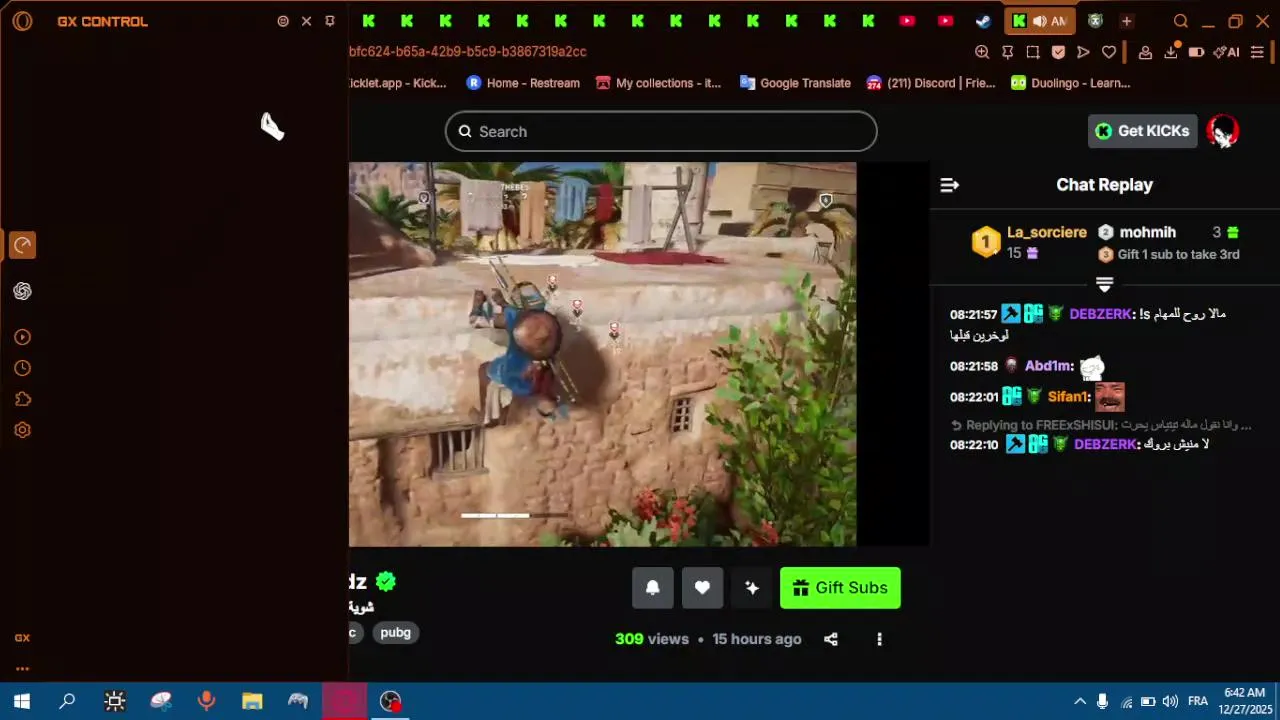Open File Explorer from the taskbar

(252, 701)
